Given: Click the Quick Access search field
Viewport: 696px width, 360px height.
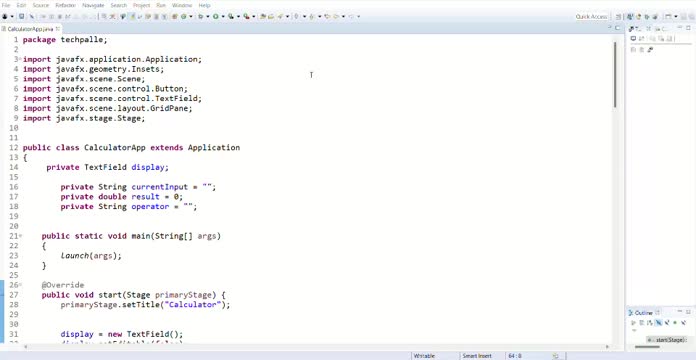Looking at the screenshot, I should (591, 16).
